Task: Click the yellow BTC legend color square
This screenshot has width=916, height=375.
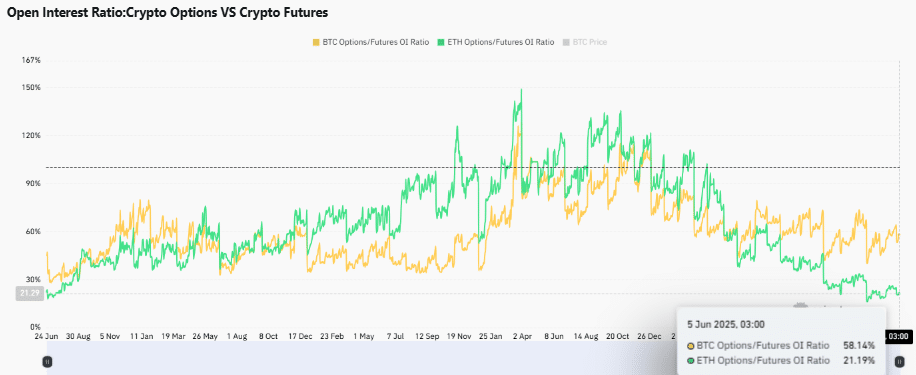Action: click(x=317, y=42)
